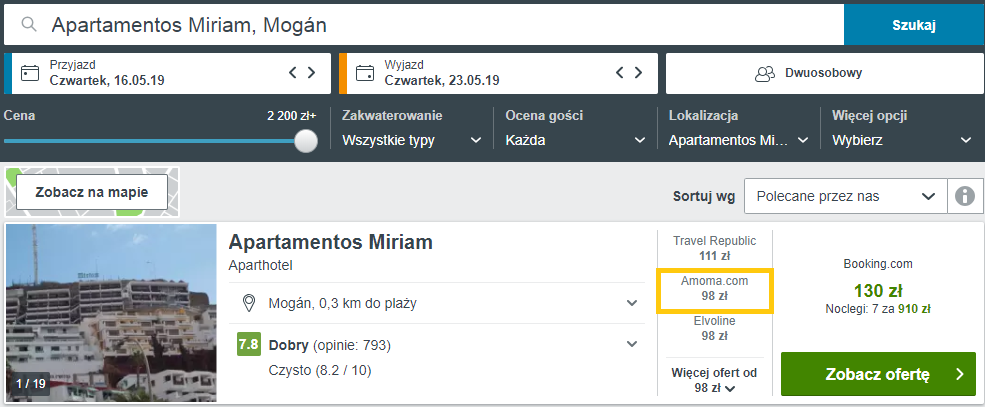Screen dimensions: 985x407
Task: Go to previous check-out day arrow
Action: [620, 72]
